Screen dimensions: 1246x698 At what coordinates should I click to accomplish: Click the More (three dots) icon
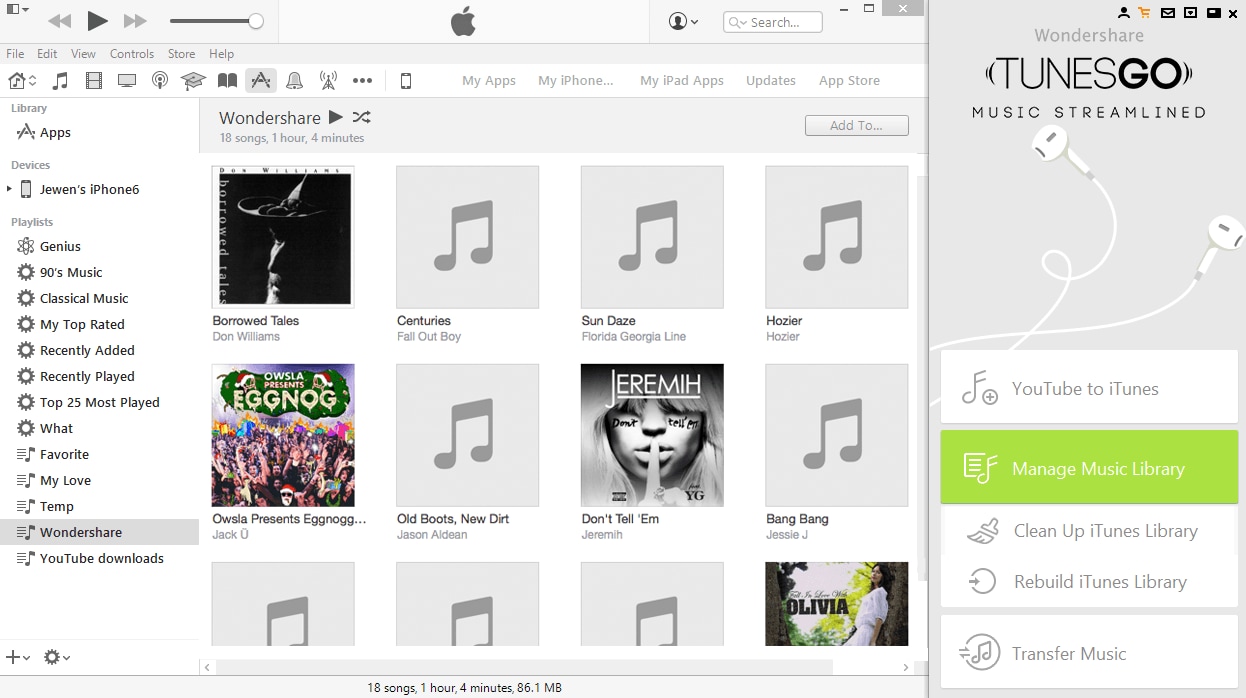(362, 81)
